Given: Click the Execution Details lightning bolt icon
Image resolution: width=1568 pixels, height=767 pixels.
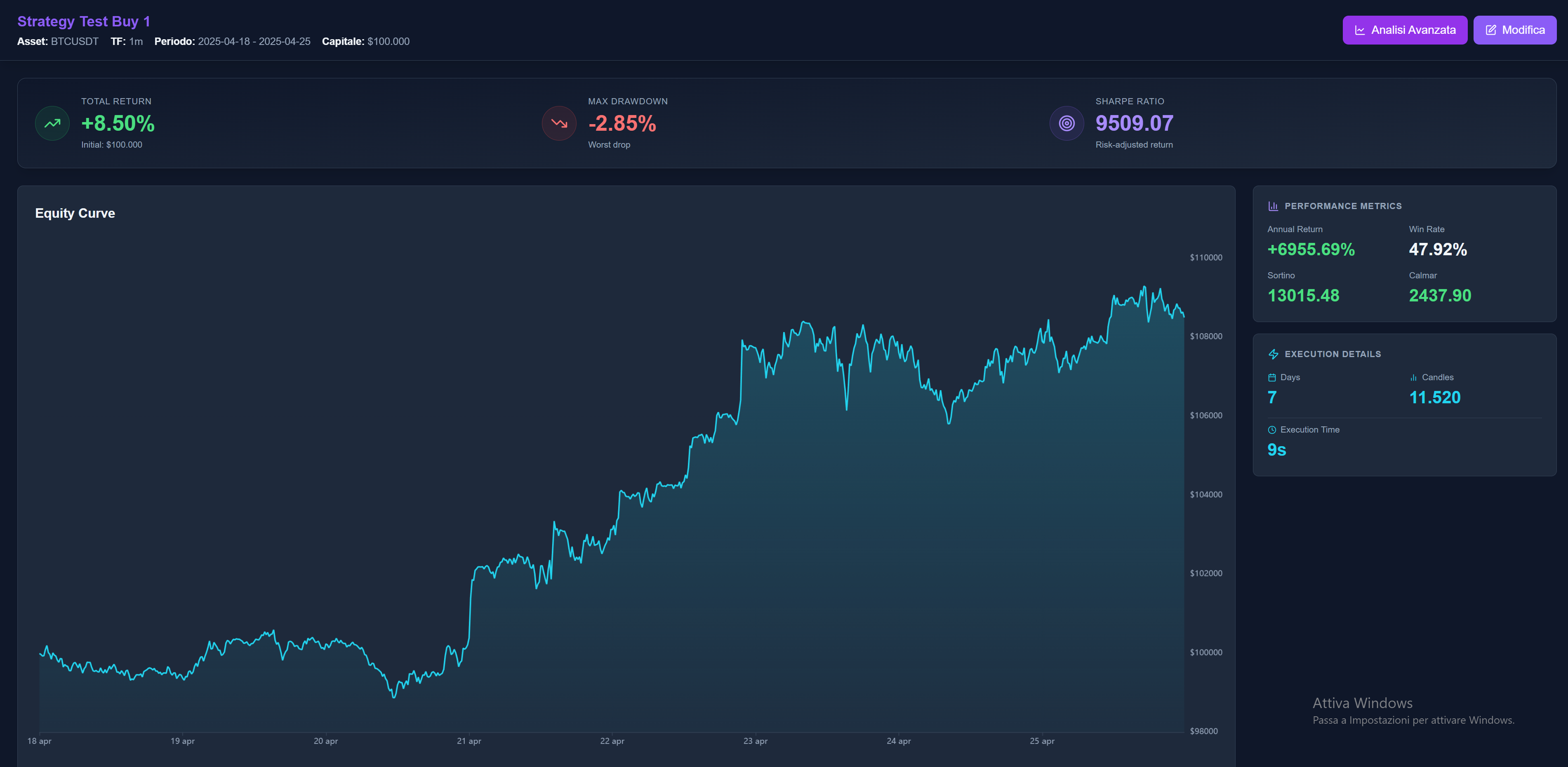Looking at the screenshot, I should coord(1273,354).
